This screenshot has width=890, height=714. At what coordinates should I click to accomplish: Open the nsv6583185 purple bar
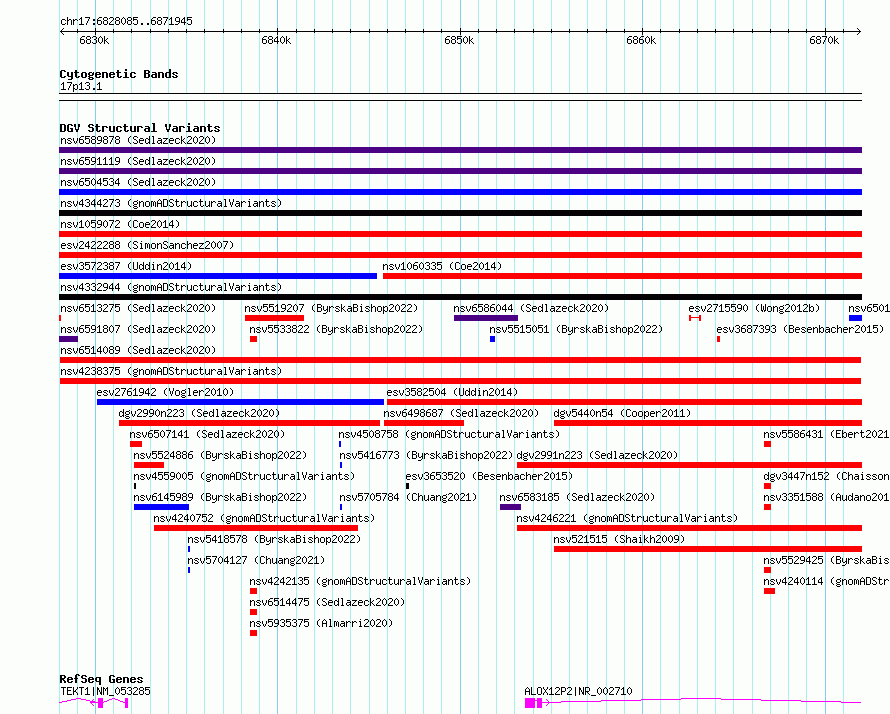[510, 507]
